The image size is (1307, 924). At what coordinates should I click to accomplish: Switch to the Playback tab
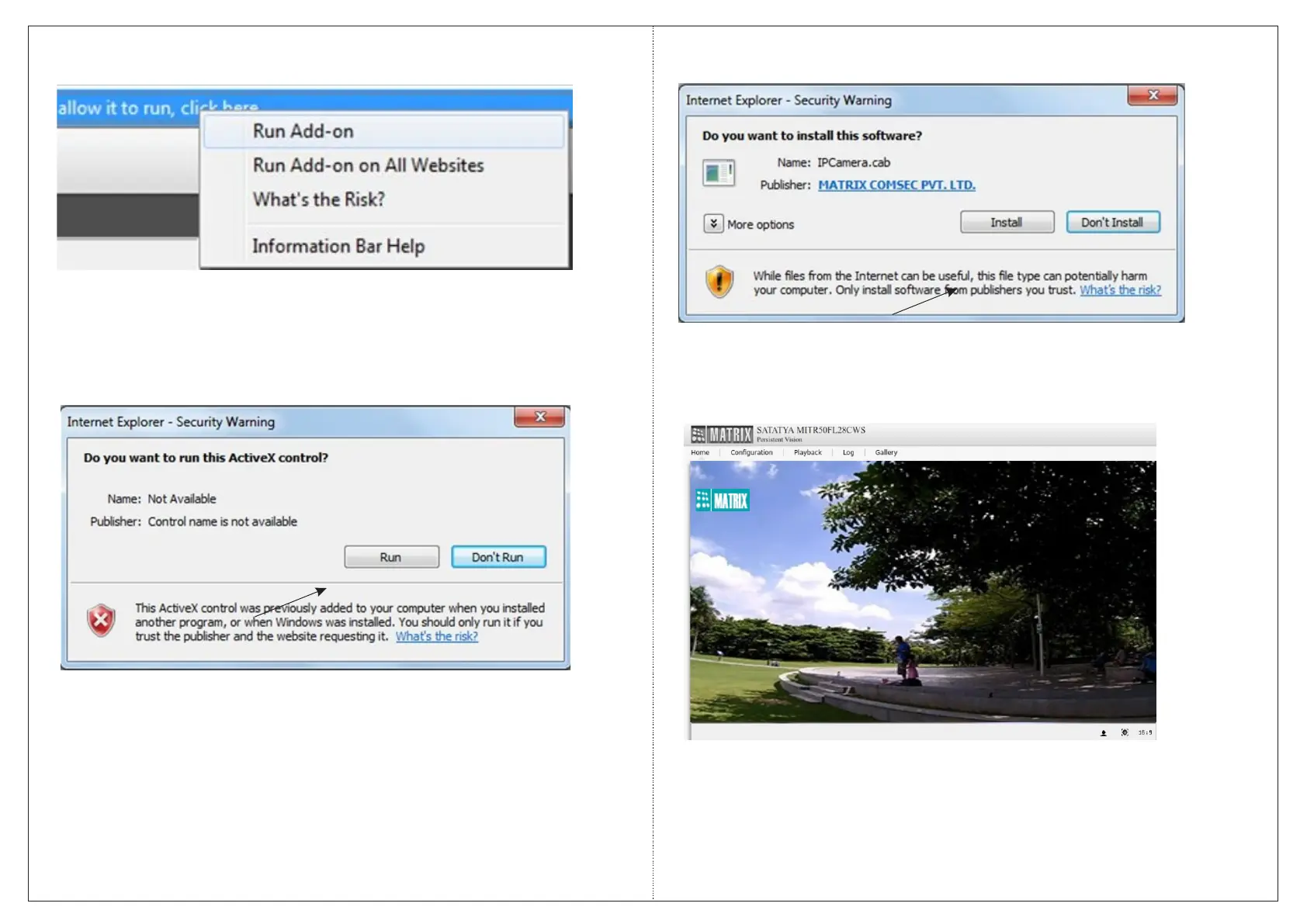coord(807,452)
